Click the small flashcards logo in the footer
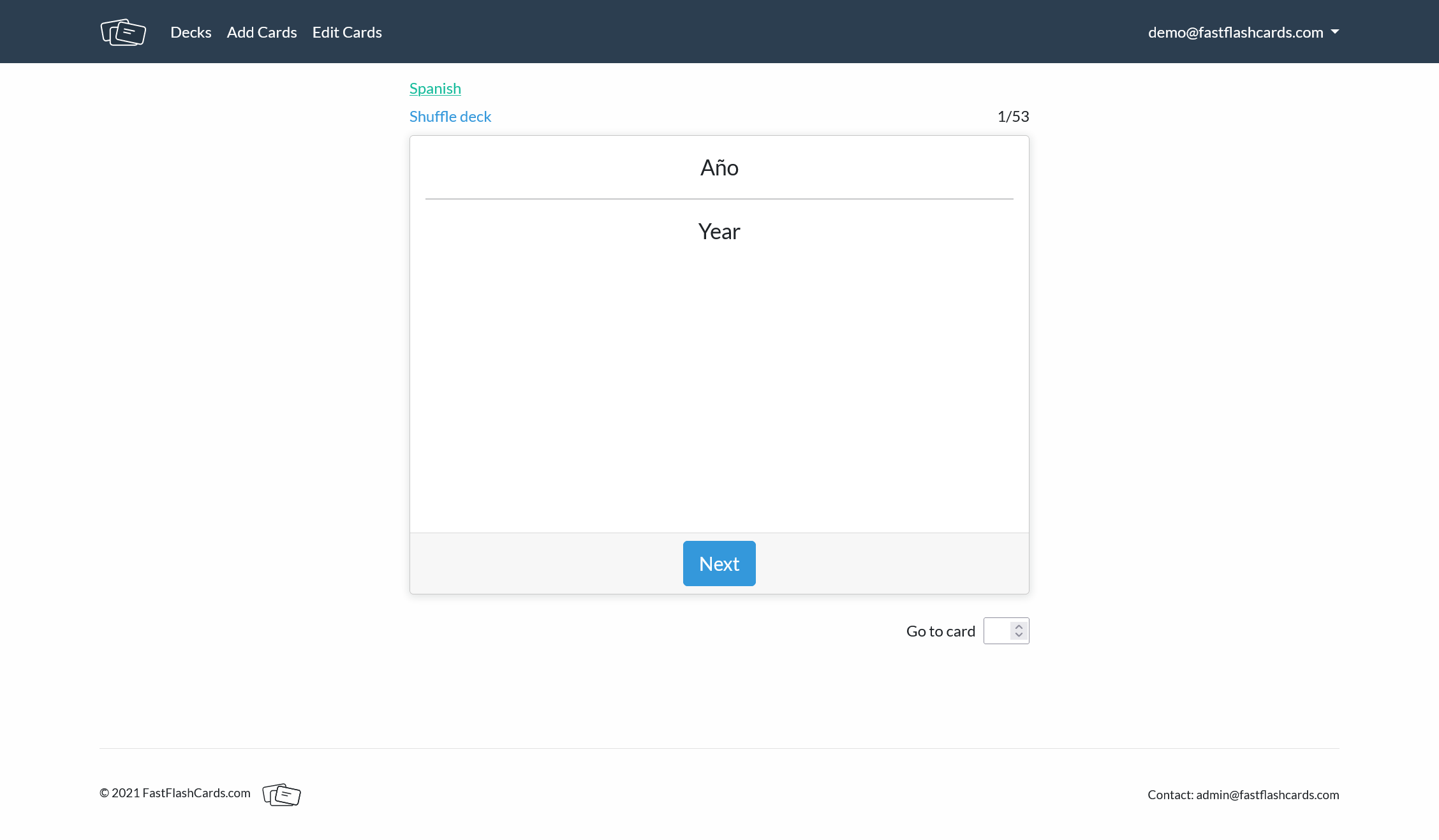 (x=281, y=794)
